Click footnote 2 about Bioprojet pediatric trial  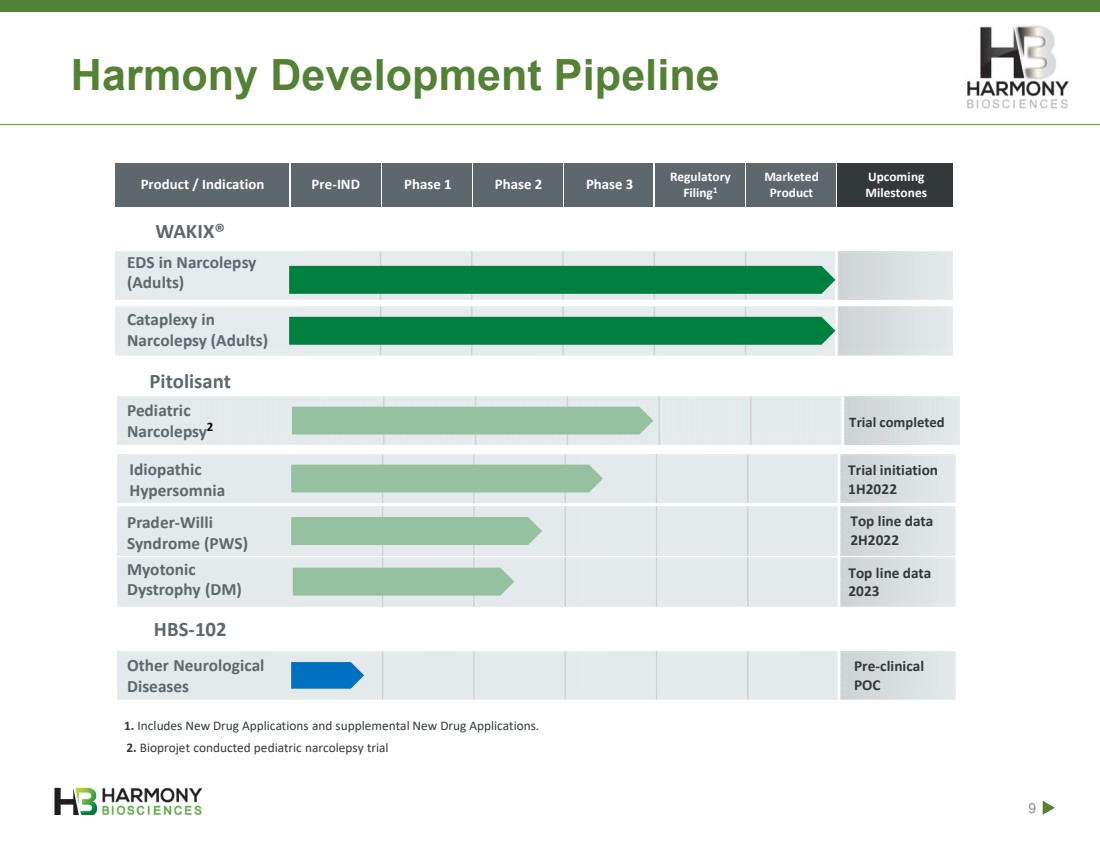257,748
